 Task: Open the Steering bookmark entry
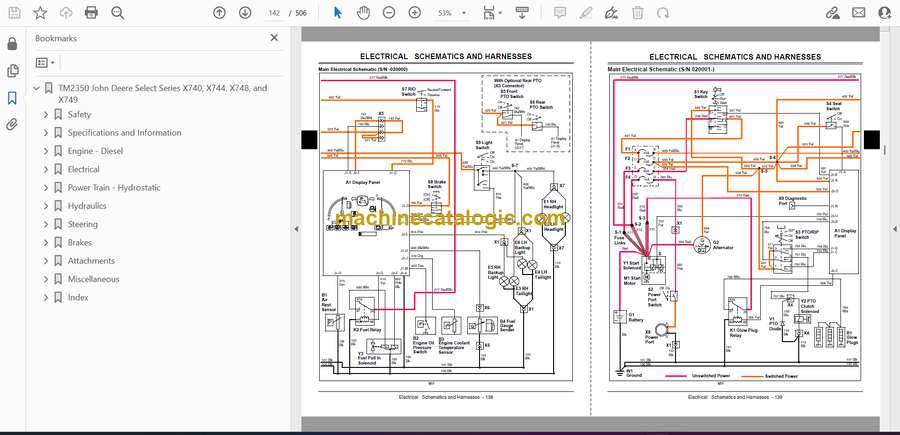[83, 224]
